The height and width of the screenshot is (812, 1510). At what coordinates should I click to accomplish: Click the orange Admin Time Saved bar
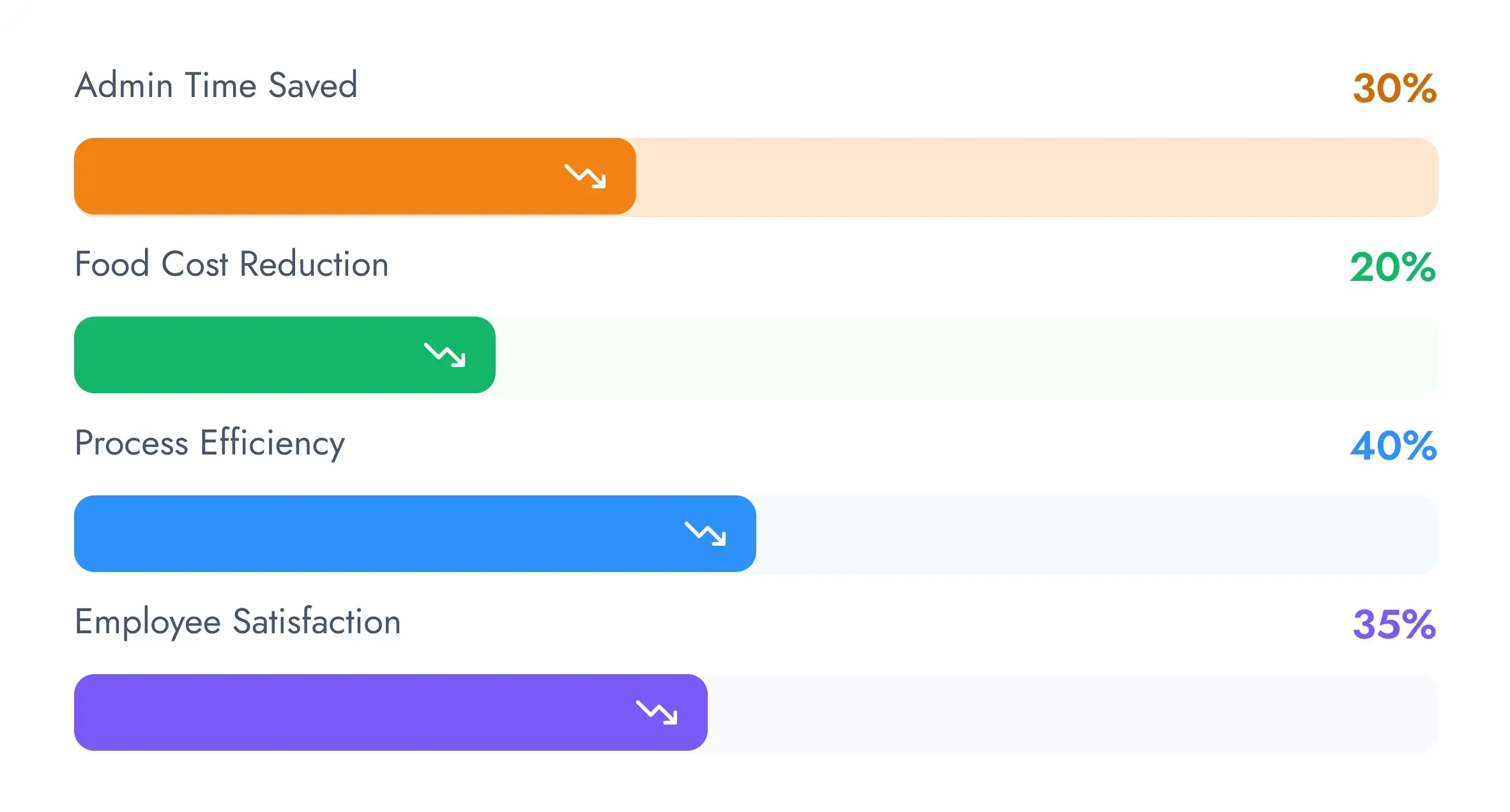319,176
